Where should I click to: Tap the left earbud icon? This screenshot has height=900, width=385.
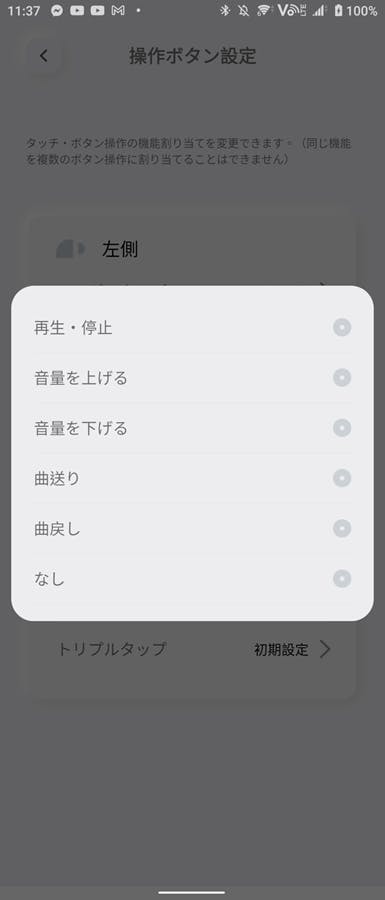(x=71, y=249)
